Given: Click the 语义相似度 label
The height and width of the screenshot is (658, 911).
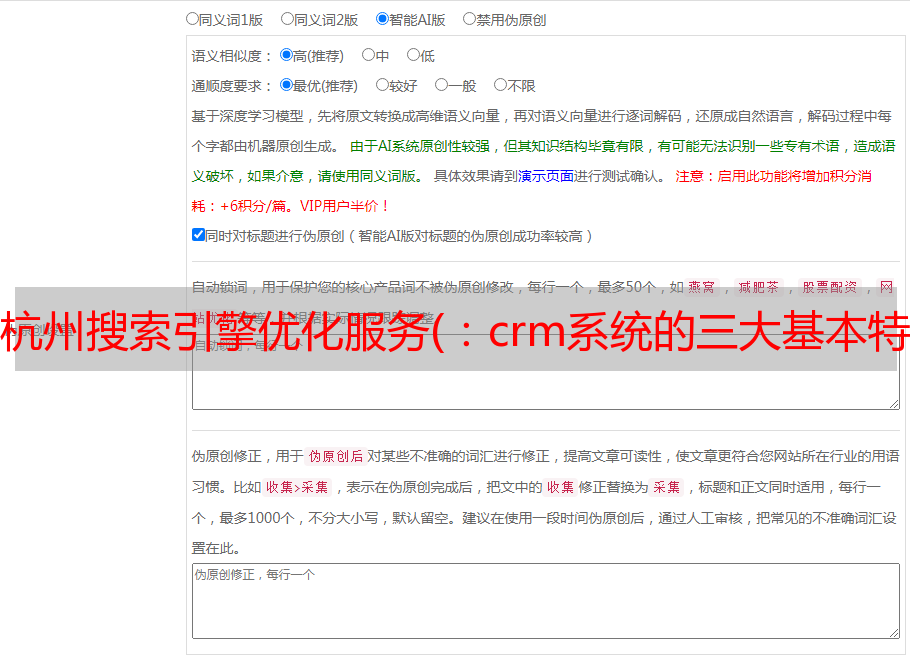Looking at the screenshot, I should click(x=231, y=56).
